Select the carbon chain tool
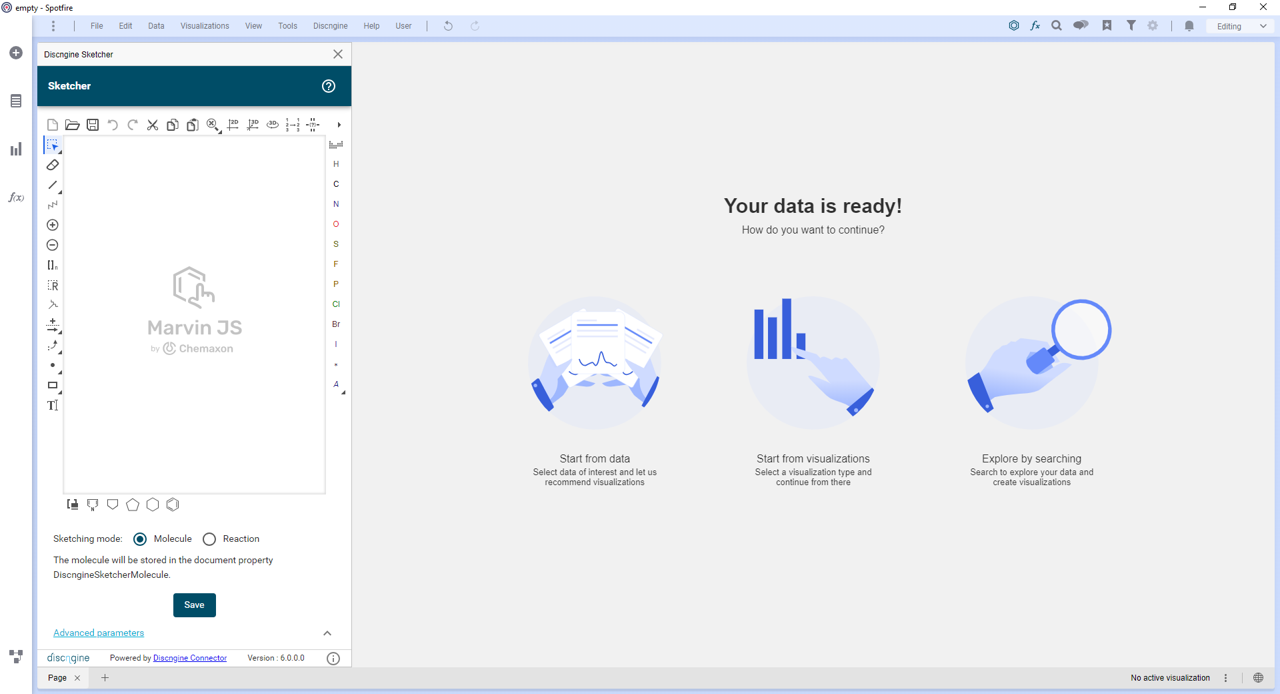 [53, 205]
